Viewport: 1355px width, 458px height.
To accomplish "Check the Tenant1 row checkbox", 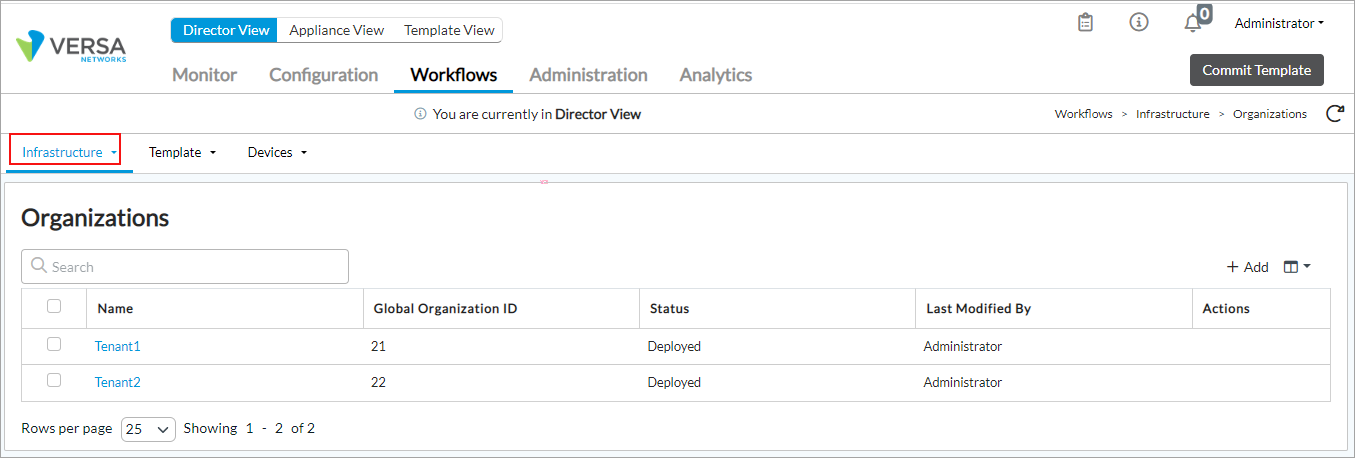I will [54, 345].
